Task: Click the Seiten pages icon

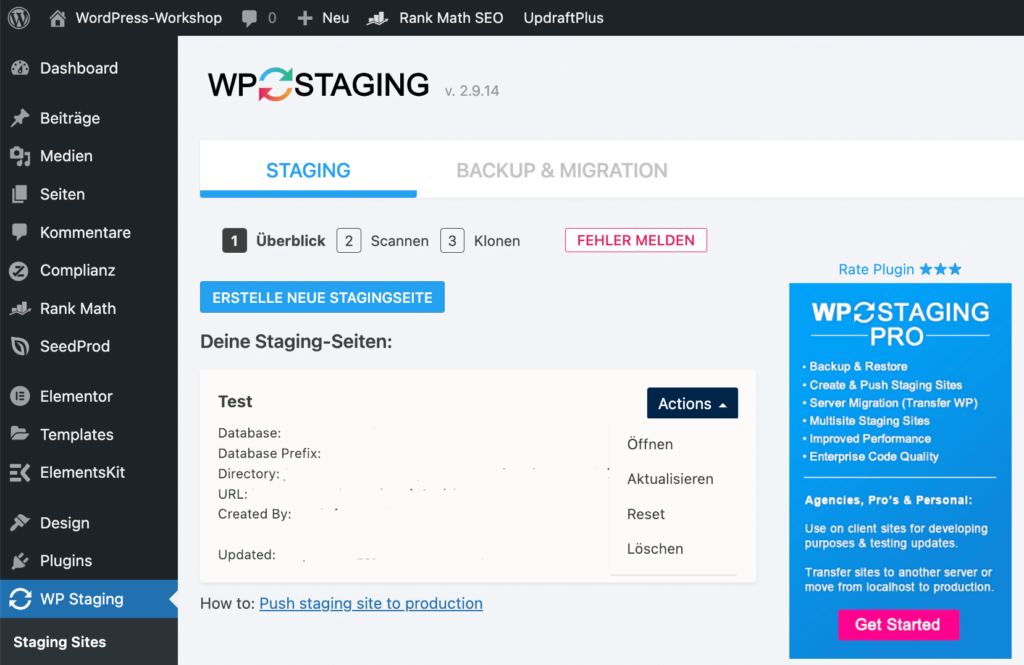Action: [20, 194]
